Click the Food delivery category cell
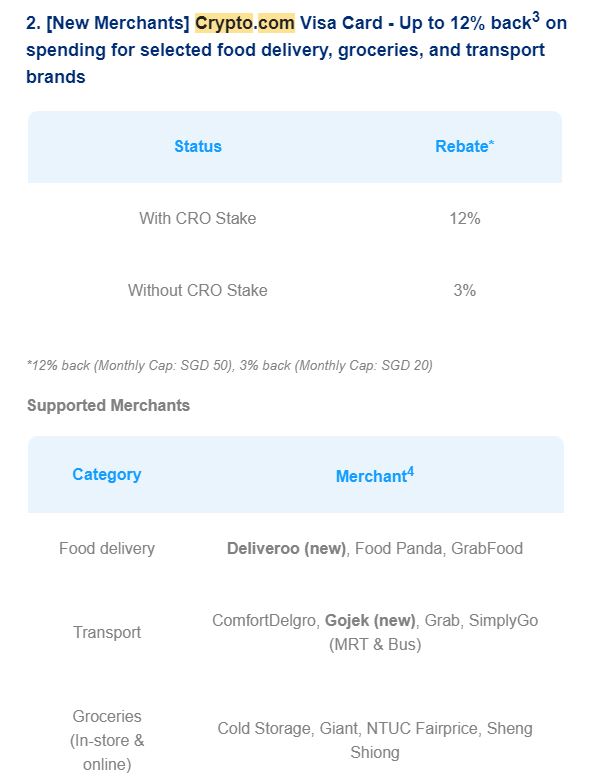 [107, 548]
